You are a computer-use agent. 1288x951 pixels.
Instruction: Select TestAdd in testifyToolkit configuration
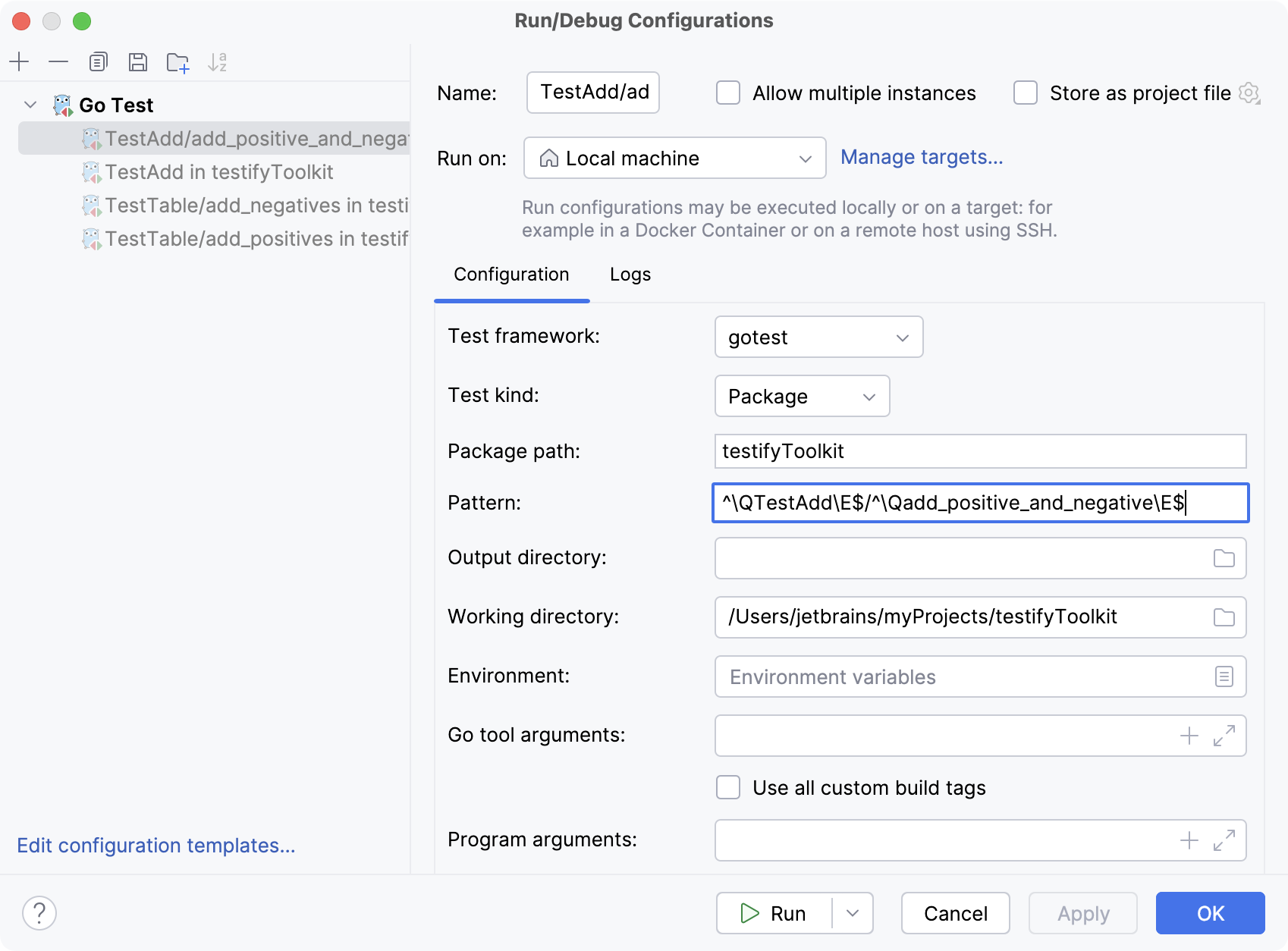[219, 172]
